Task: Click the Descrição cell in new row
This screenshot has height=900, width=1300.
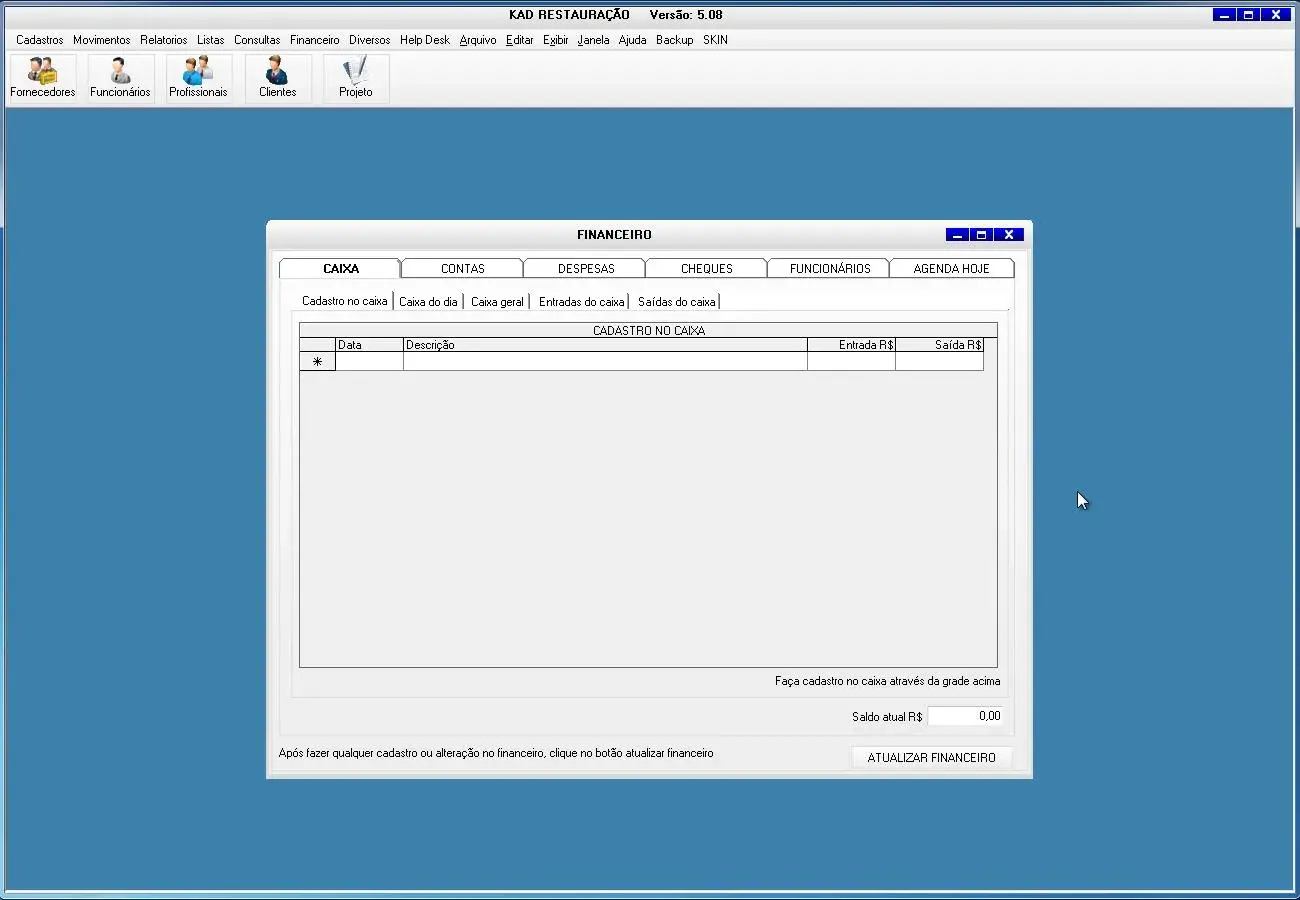Action: pyautogui.click(x=606, y=361)
